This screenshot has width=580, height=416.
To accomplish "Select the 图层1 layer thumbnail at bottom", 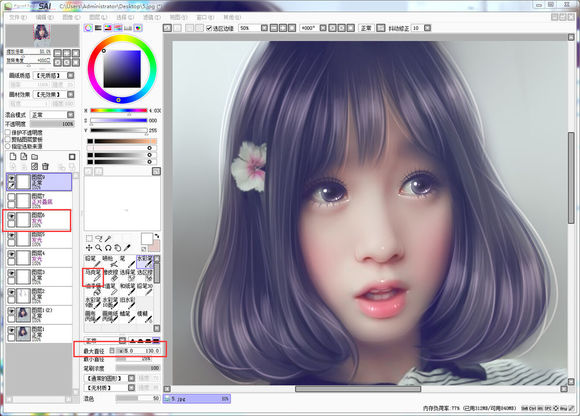I will tap(24, 334).
